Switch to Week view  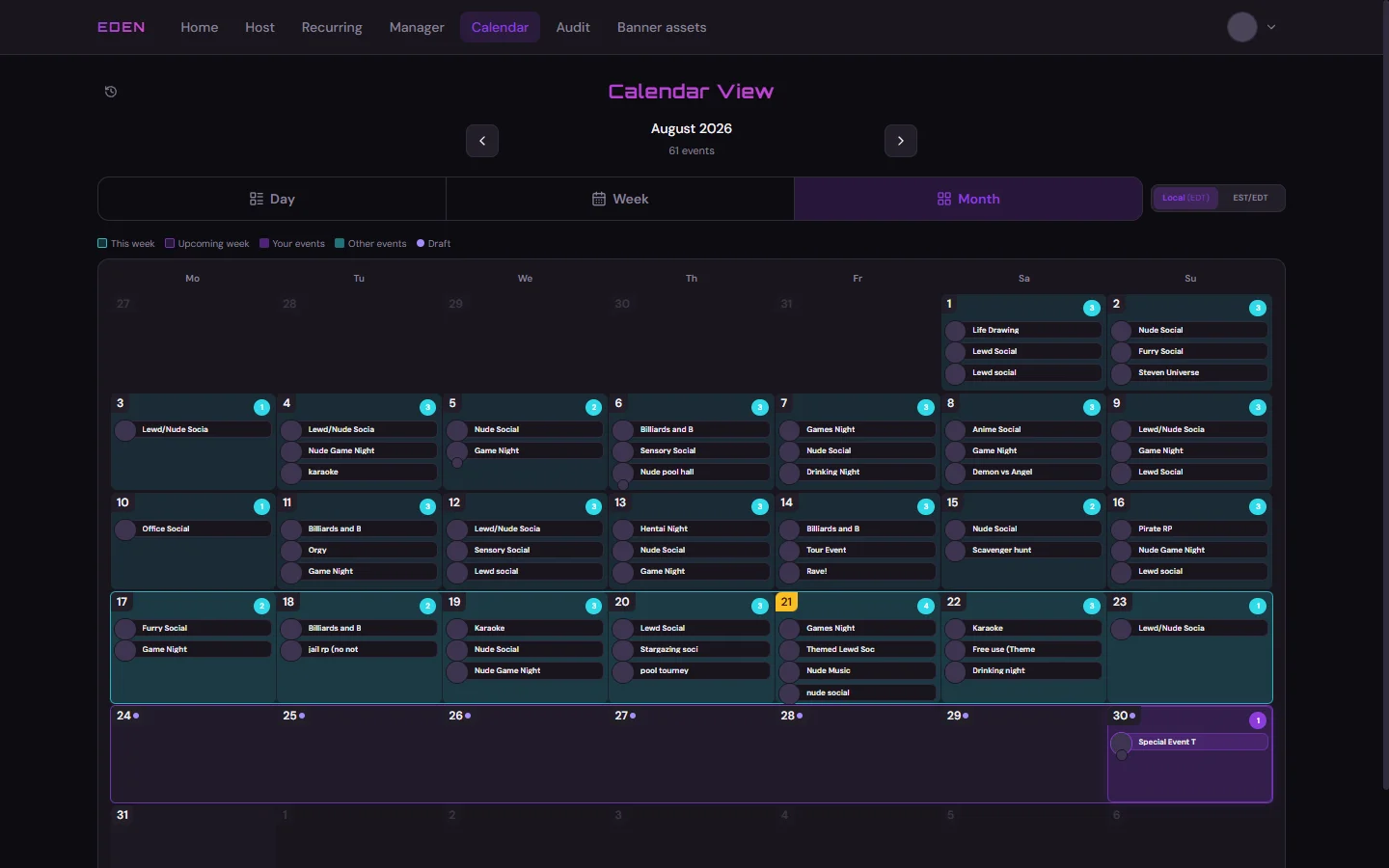620,199
